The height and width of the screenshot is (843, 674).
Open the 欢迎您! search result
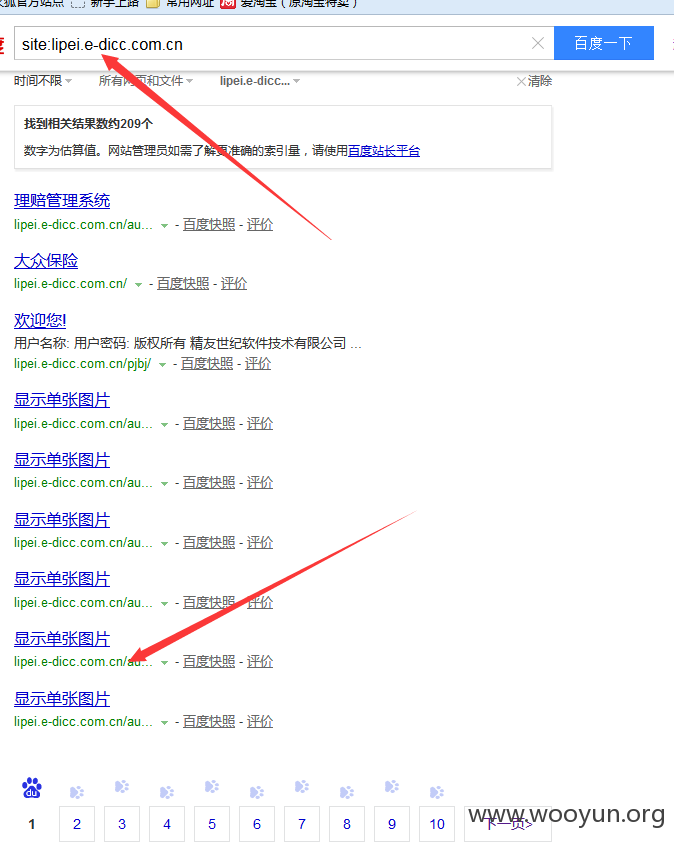pos(40,320)
